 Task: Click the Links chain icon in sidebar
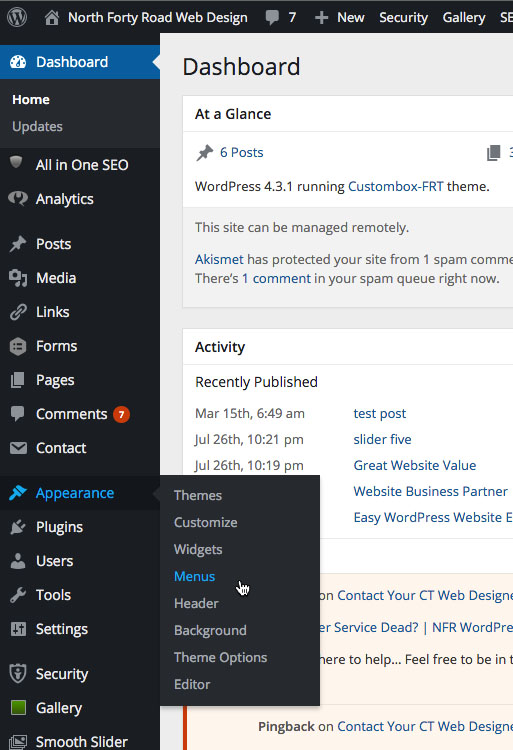18,312
